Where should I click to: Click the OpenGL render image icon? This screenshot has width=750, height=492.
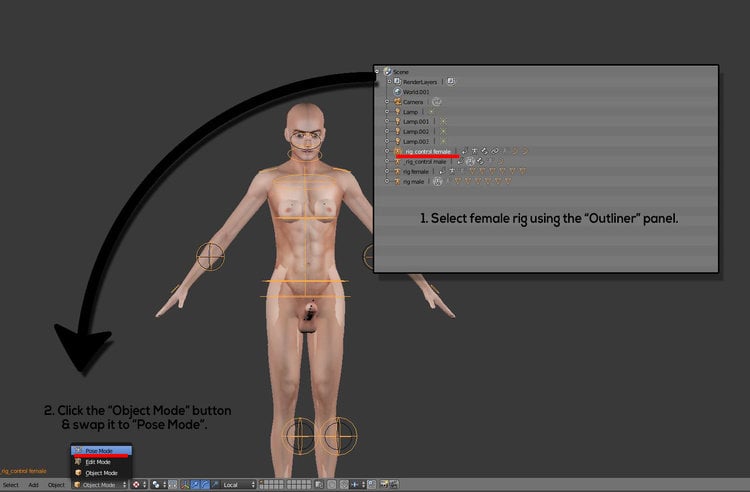click(x=384, y=485)
